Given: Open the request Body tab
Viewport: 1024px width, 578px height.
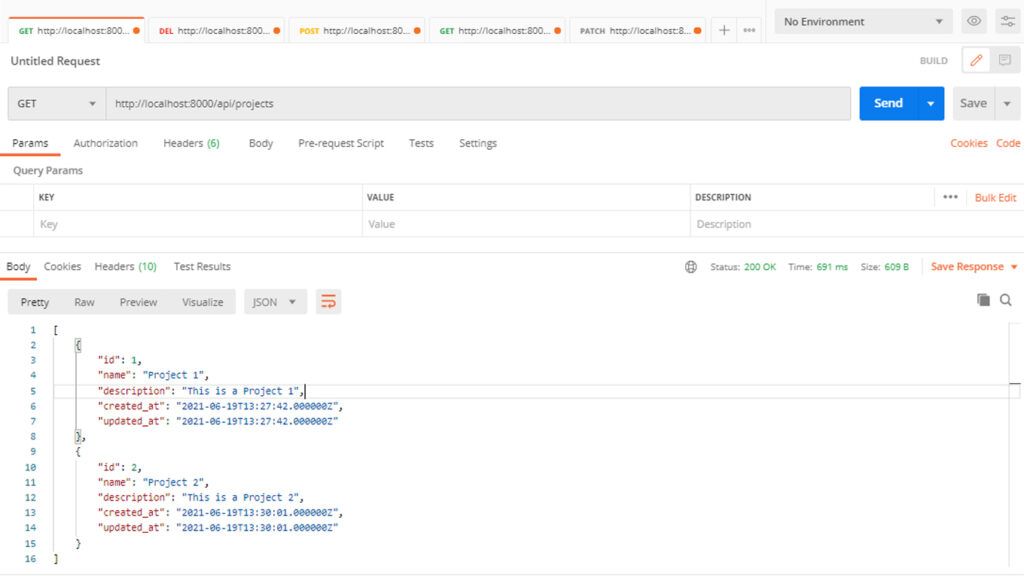Looking at the screenshot, I should (x=261, y=143).
